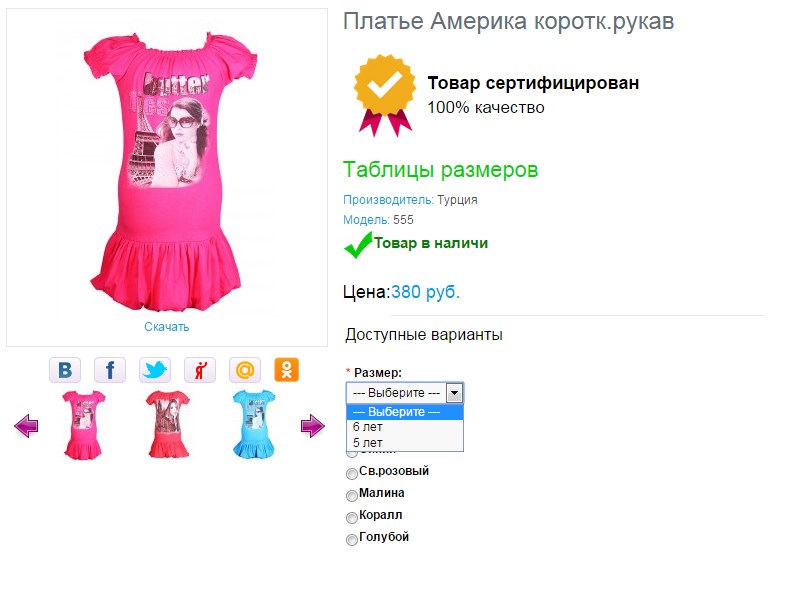Viewport: 788px width, 594px height.
Task: Collapse the Размер dropdown arrow
Action: pos(454,393)
